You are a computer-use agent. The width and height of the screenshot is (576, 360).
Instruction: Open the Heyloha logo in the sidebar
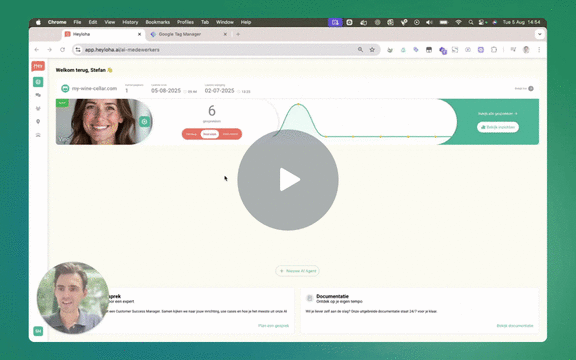pos(38,66)
